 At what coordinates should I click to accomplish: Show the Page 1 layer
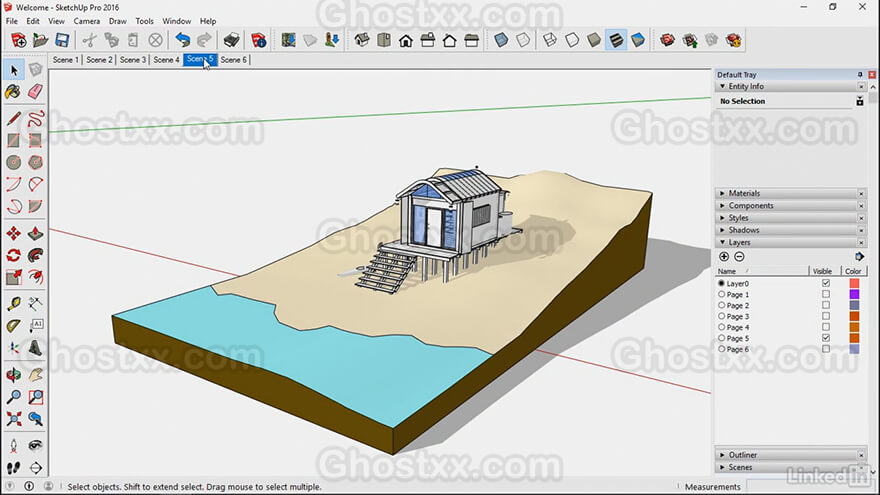[826, 294]
